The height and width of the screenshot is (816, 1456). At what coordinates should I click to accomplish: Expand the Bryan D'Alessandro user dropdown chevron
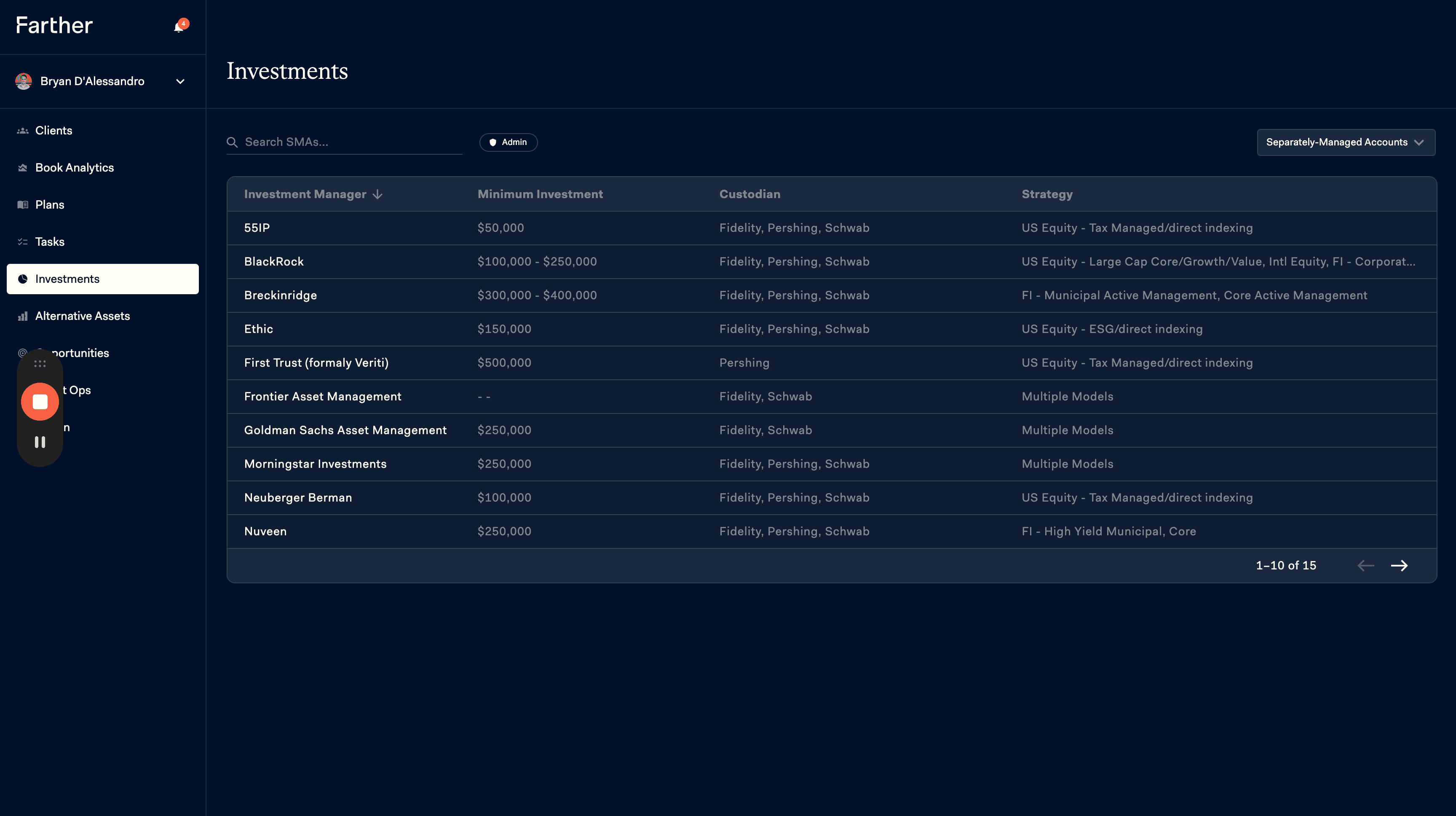(180, 81)
